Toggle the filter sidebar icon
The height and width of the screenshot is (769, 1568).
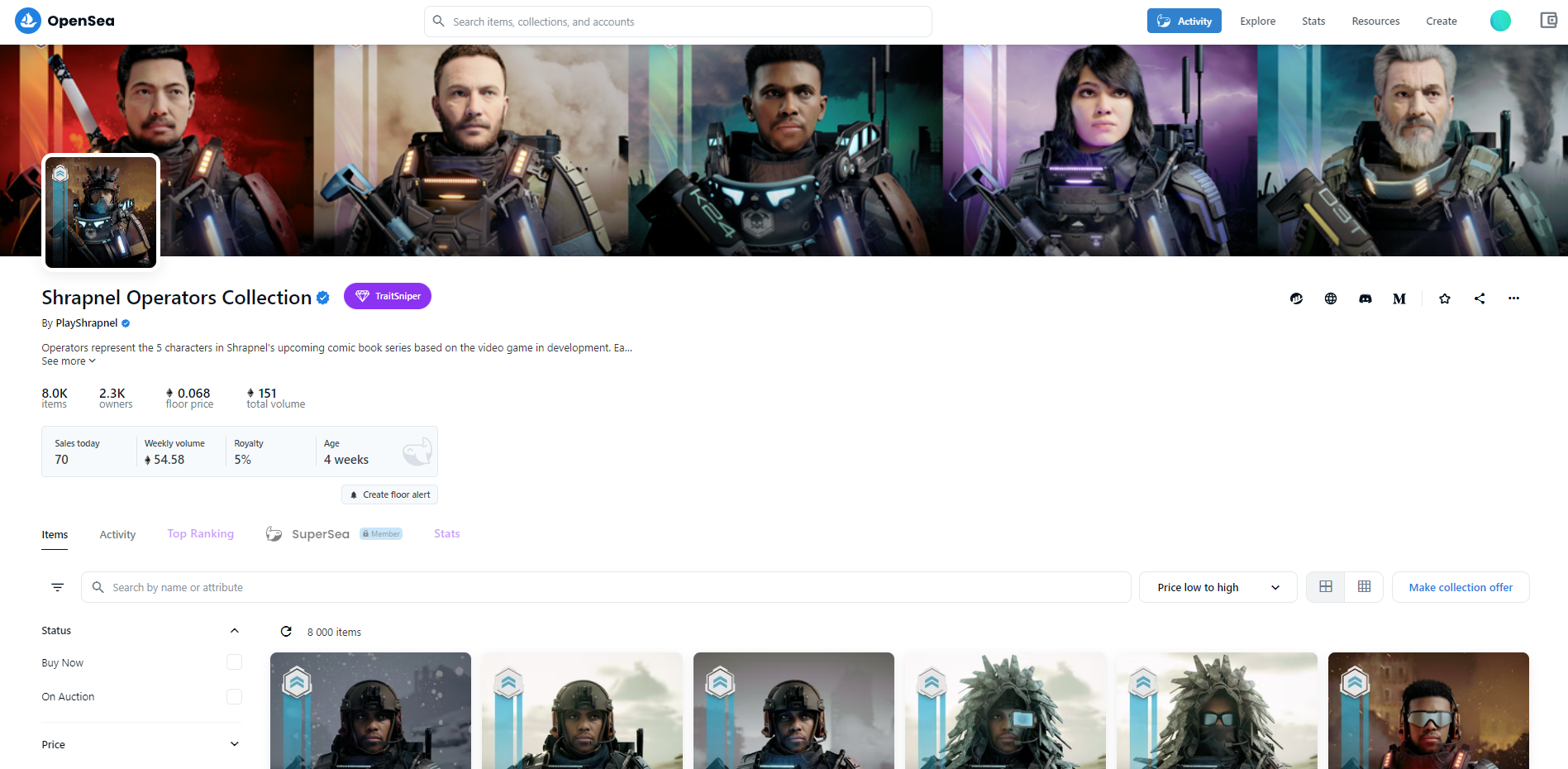click(58, 587)
